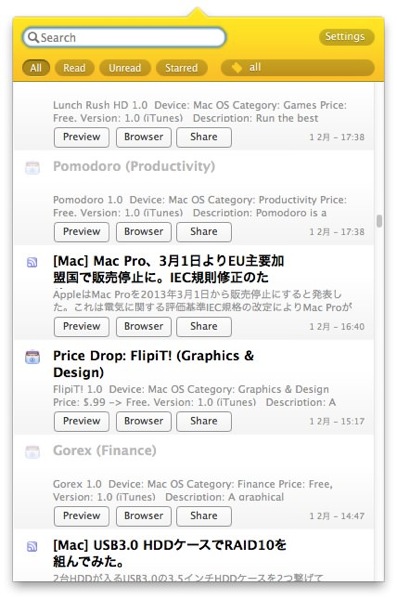
Task: Share the Mac Pro EU article
Action: [x=204, y=326]
